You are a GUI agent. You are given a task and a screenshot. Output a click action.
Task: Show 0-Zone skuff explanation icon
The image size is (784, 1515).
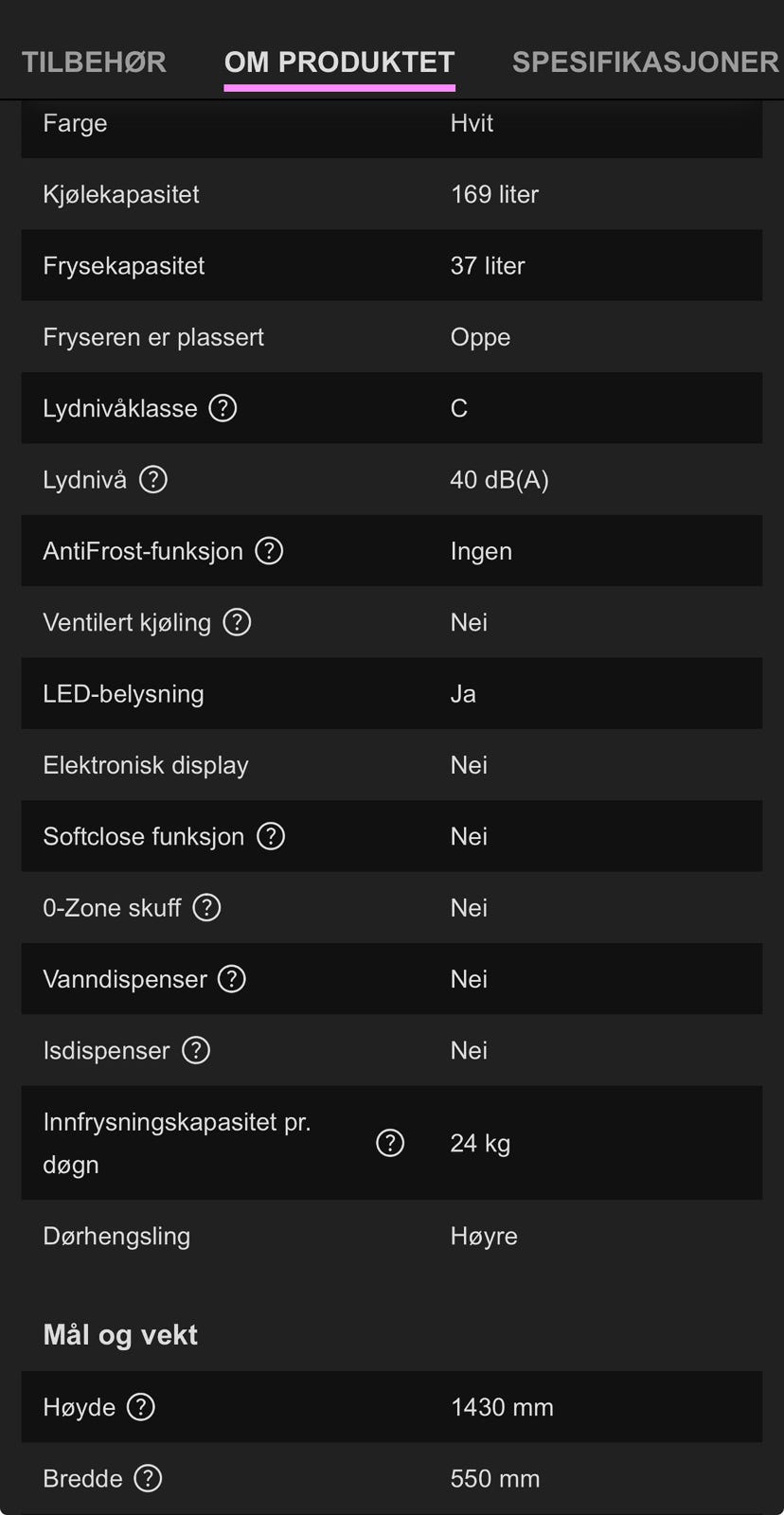(206, 908)
